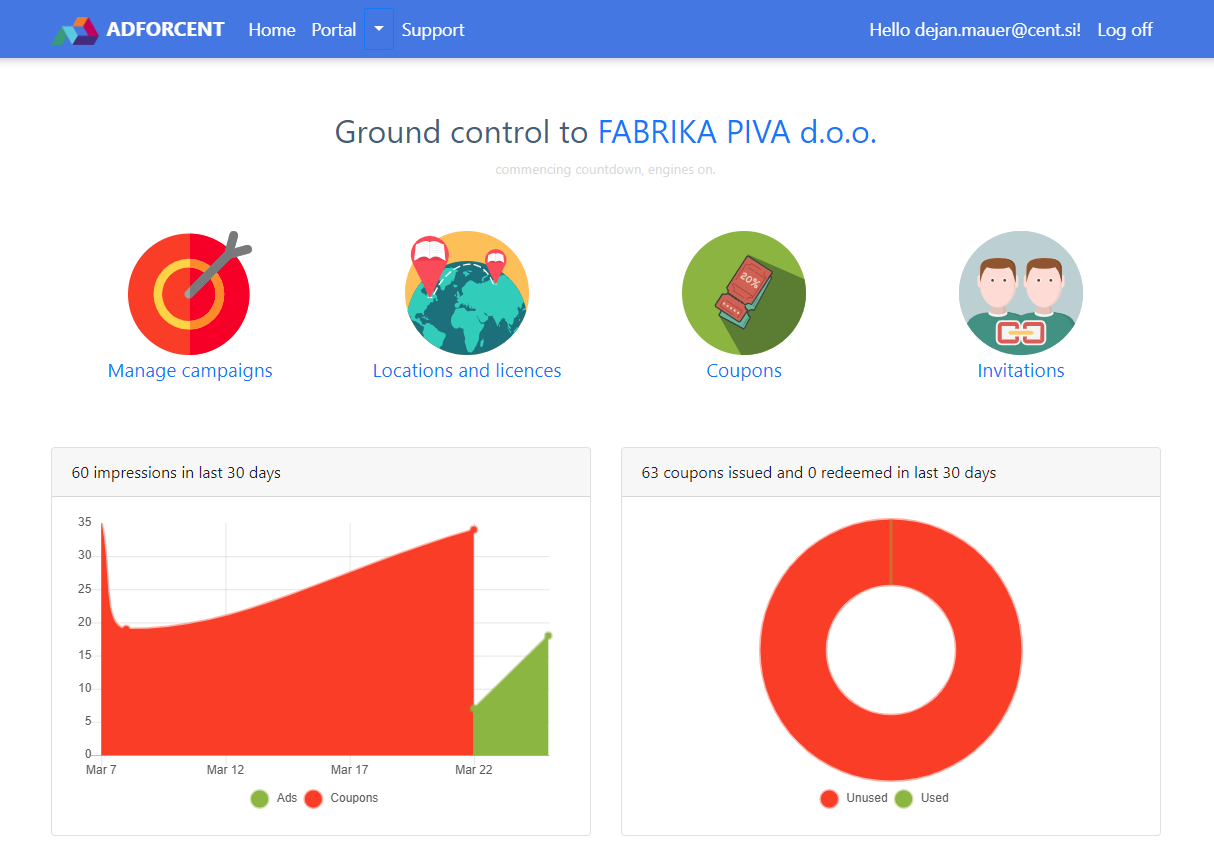Viewport: 1214px width, 867px height.
Task: Open the Portal dropdown arrow
Action: coord(379,29)
